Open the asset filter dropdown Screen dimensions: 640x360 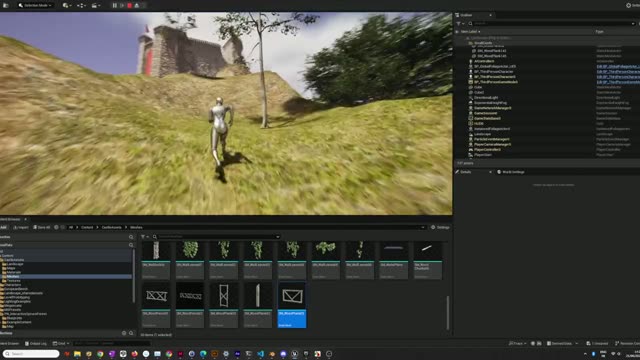pyautogui.click(x=144, y=237)
